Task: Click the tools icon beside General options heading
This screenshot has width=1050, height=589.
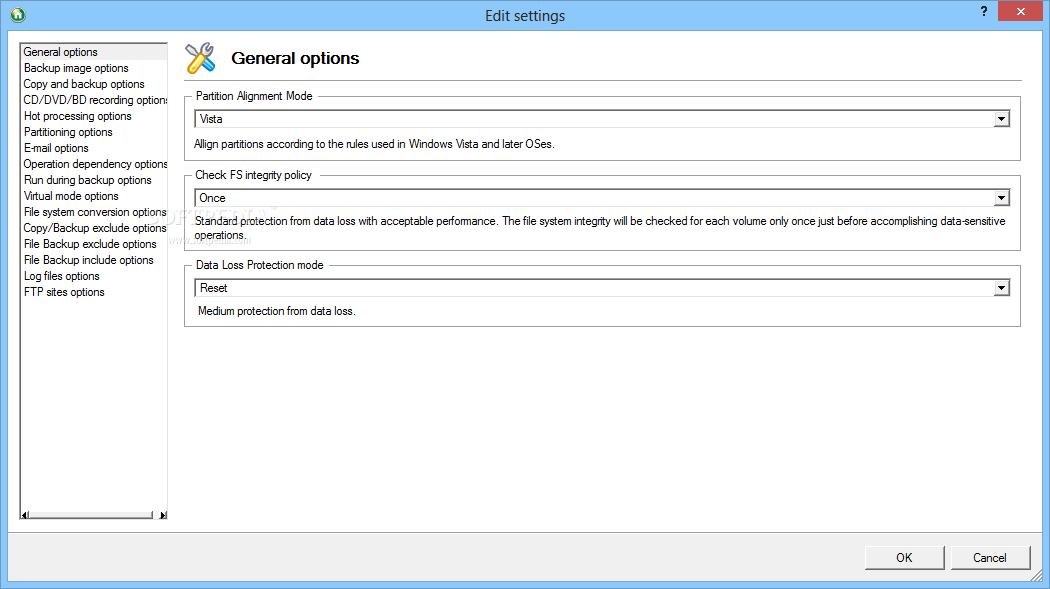Action: (200, 58)
